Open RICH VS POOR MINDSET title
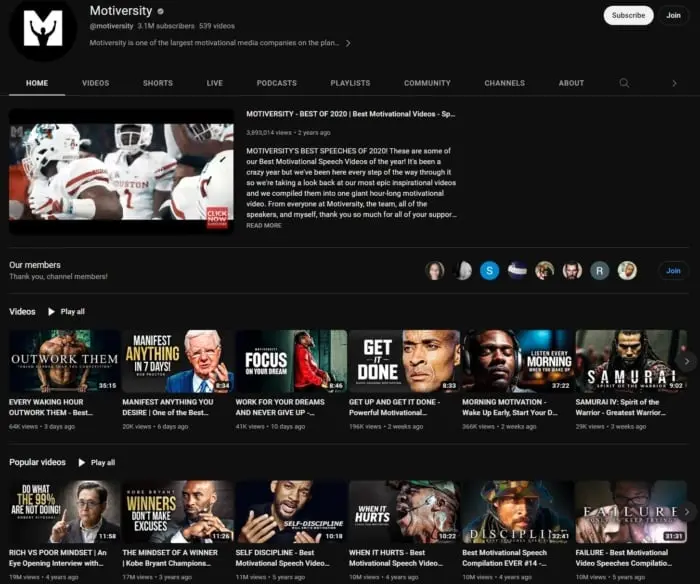This screenshot has height=584, width=700. pos(58,558)
